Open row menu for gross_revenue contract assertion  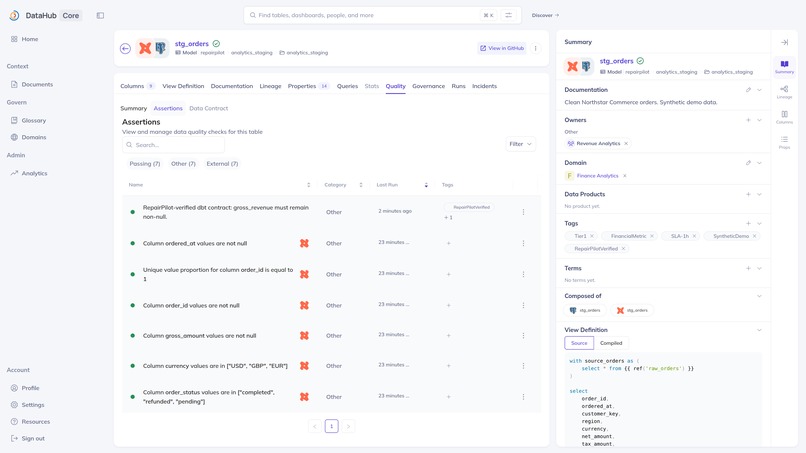click(523, 212)
